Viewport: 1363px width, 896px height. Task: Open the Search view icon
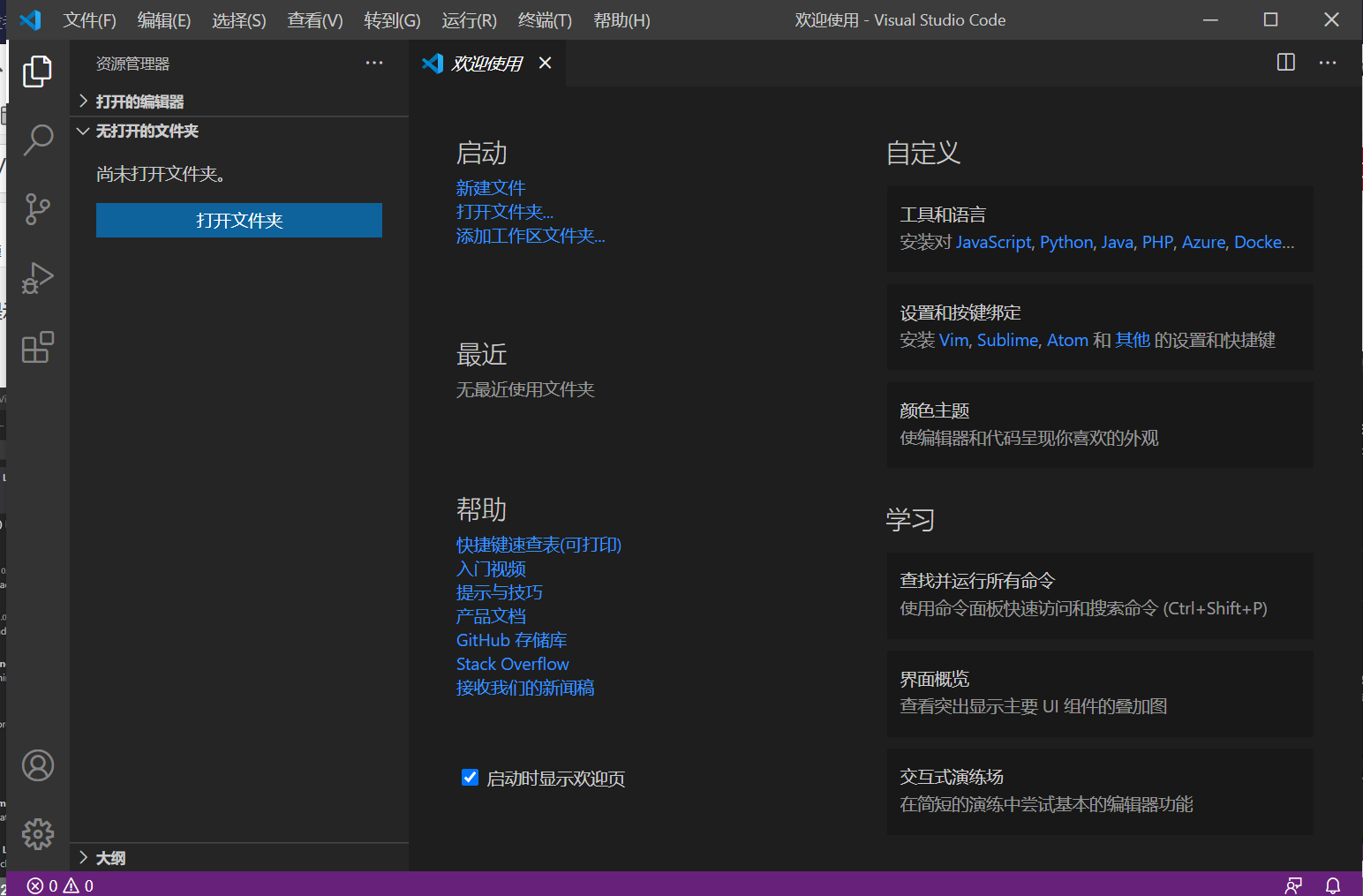pyautogui.click(x=37, y=139)
